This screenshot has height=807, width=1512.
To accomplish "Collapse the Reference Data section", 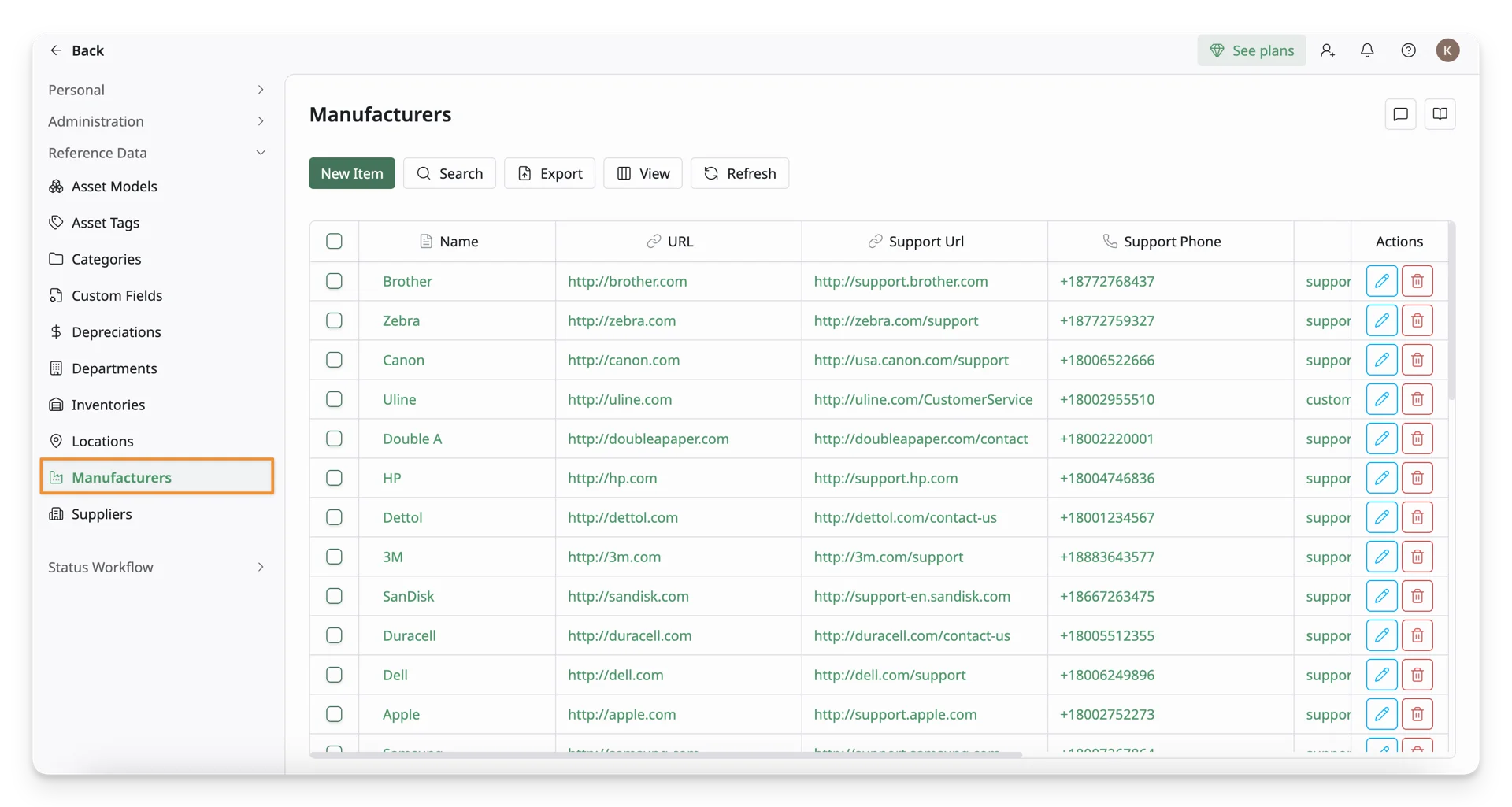I will [157, 153].
